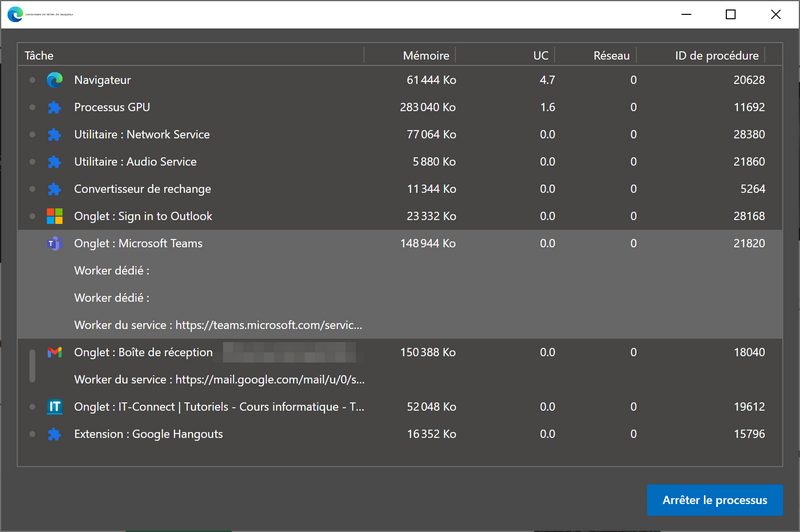
Task: Click the Edge icon beside Navigateur
Action: click(x=54, y=80)
